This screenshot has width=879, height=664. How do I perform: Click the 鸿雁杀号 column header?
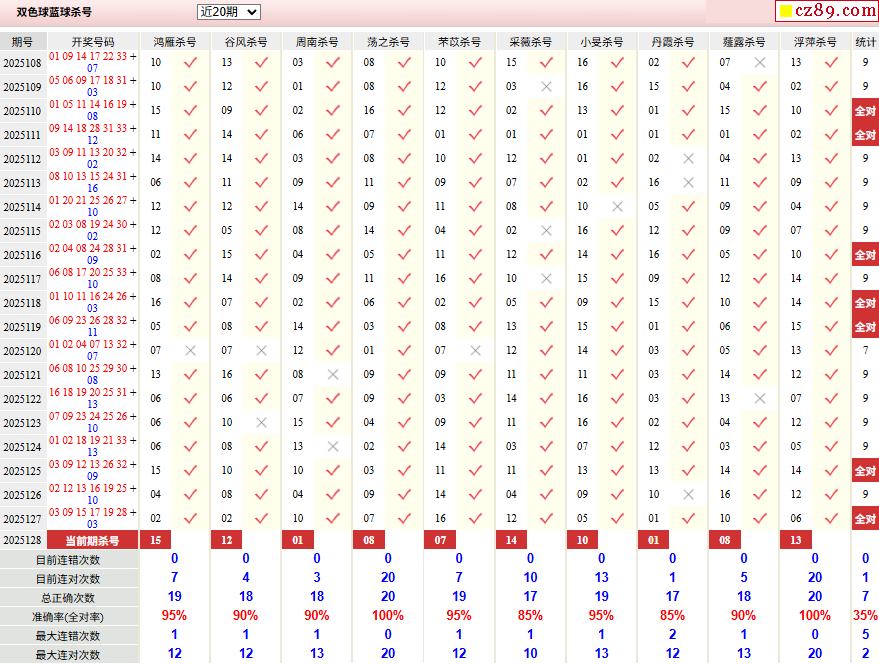click(x=175, y=42)
